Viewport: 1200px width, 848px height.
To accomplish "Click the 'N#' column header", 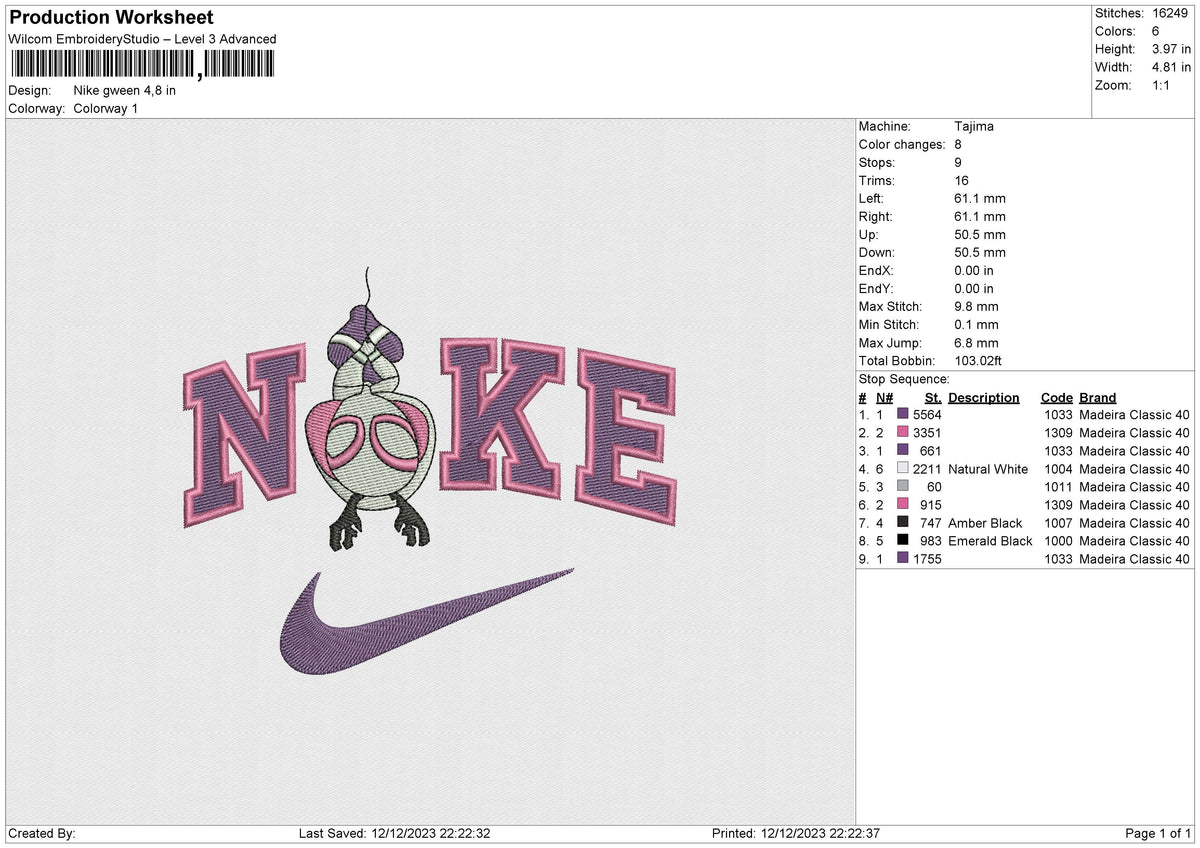I will pos(884,398).
